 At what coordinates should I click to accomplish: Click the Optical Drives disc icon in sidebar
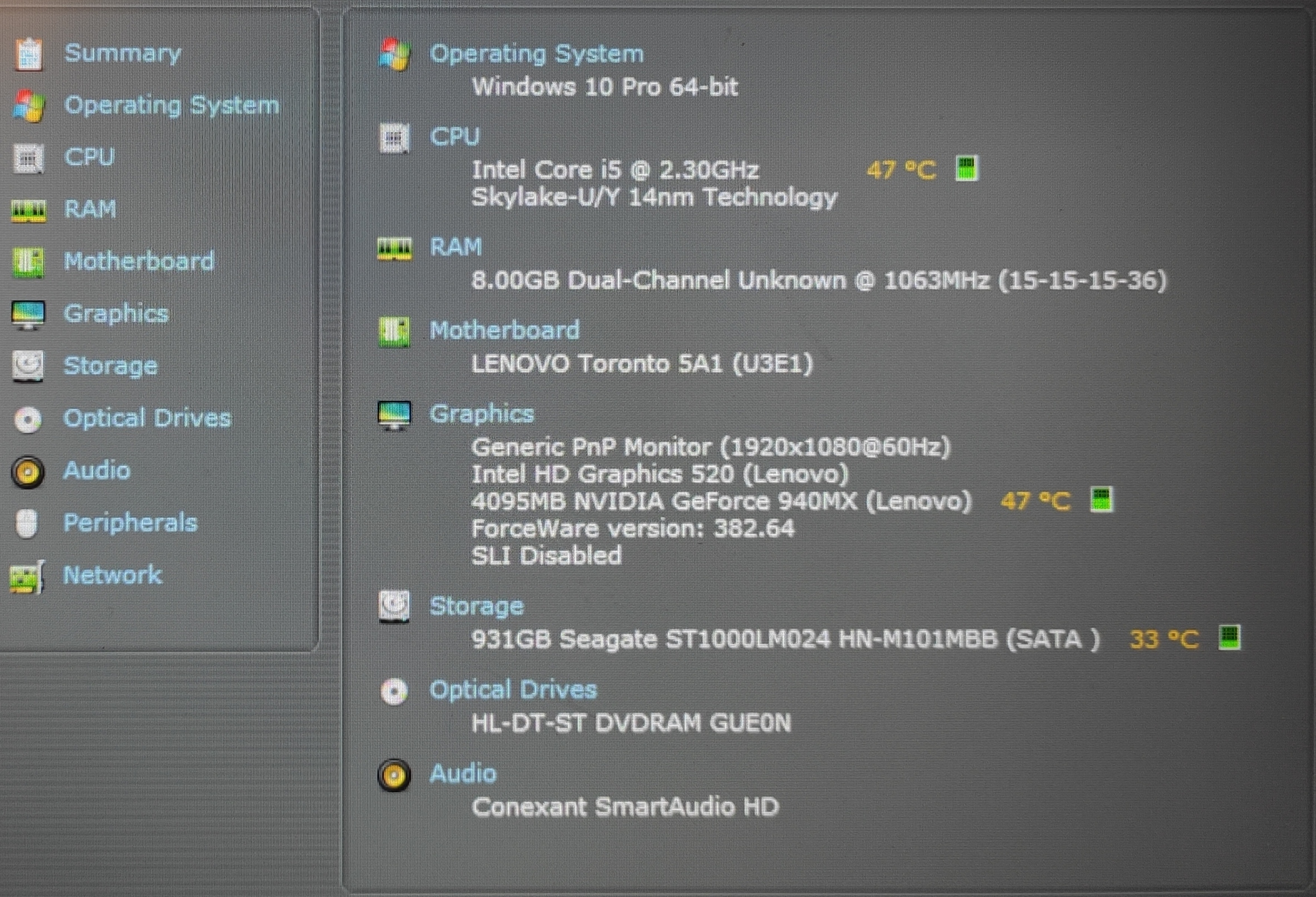pyautogui.click(x=28, y=420)
